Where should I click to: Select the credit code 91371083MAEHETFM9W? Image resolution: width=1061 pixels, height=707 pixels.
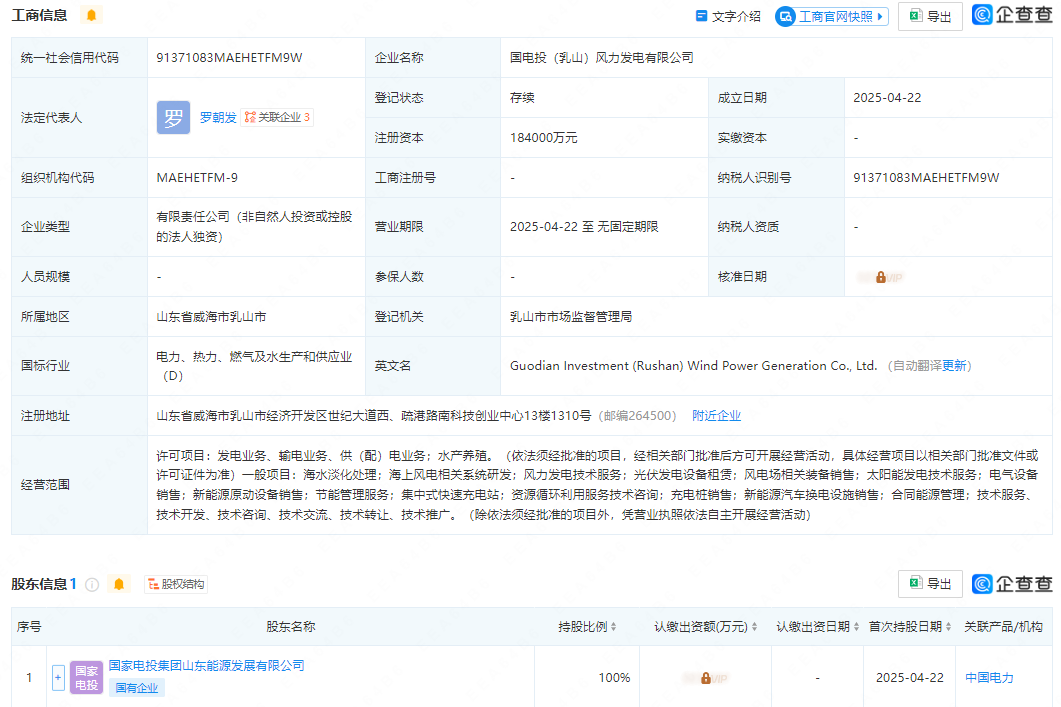tap(229, 58)
